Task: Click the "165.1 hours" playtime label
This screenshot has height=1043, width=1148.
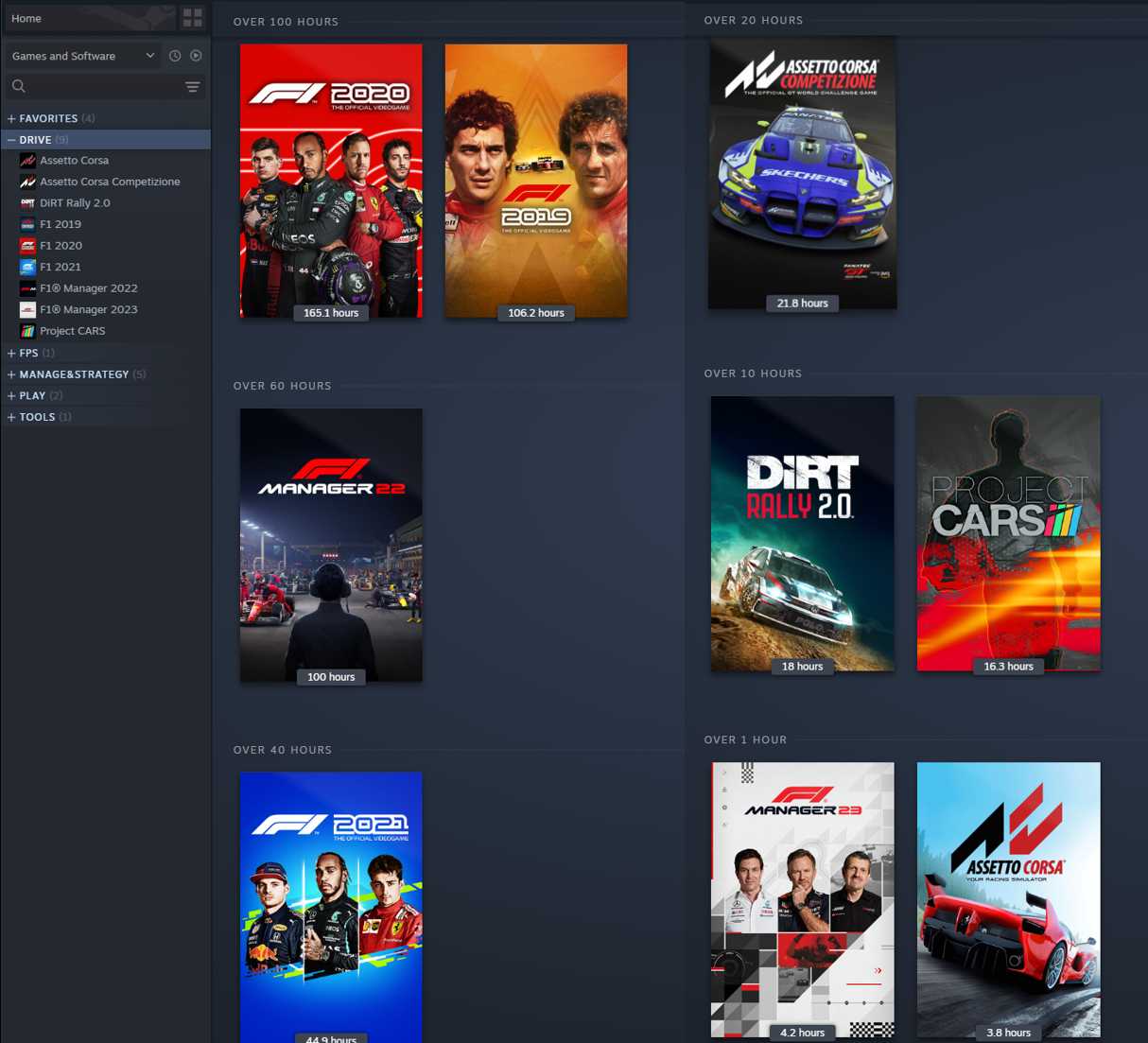Action: point(331,313)
